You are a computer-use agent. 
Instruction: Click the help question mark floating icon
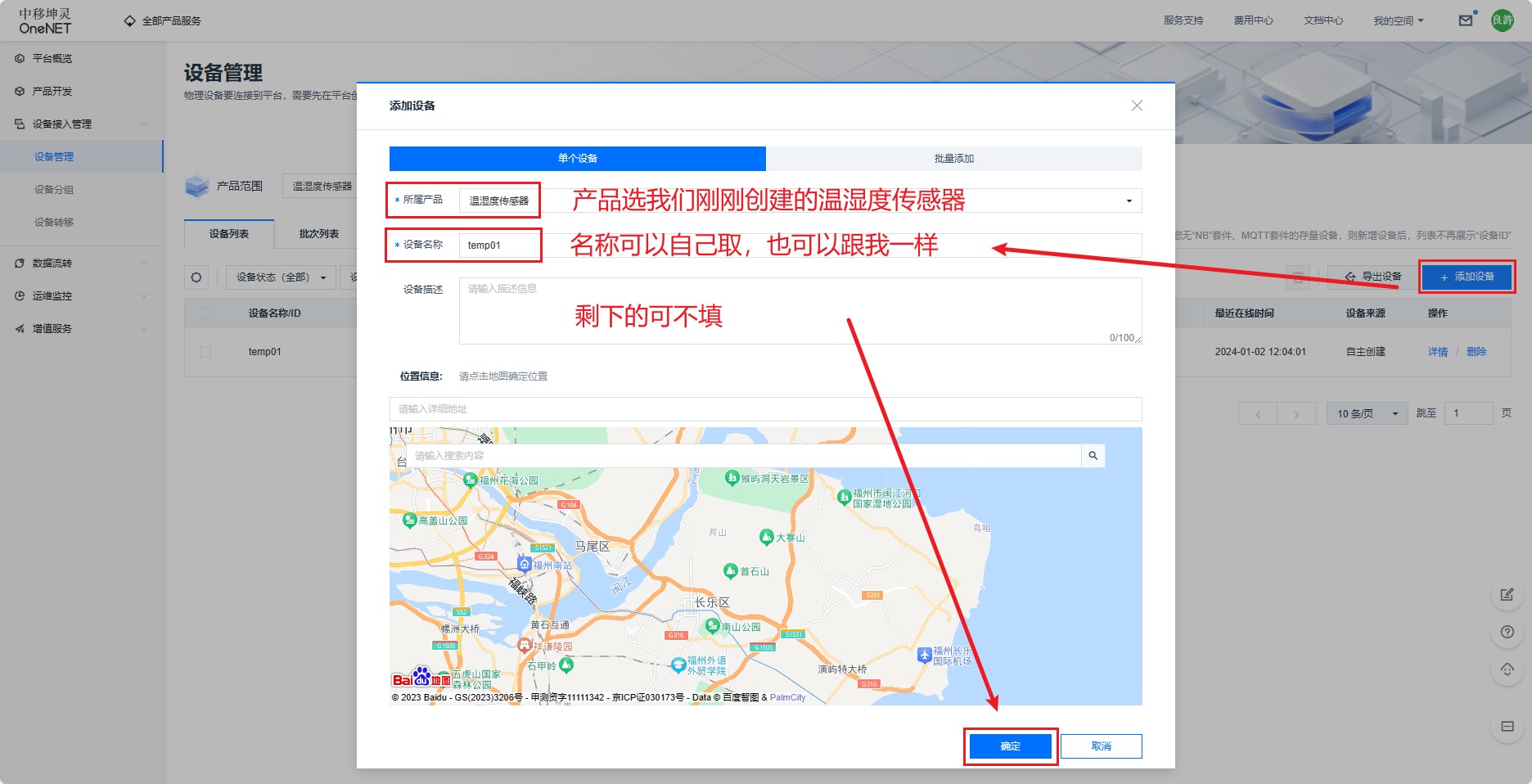(1507, 632)
